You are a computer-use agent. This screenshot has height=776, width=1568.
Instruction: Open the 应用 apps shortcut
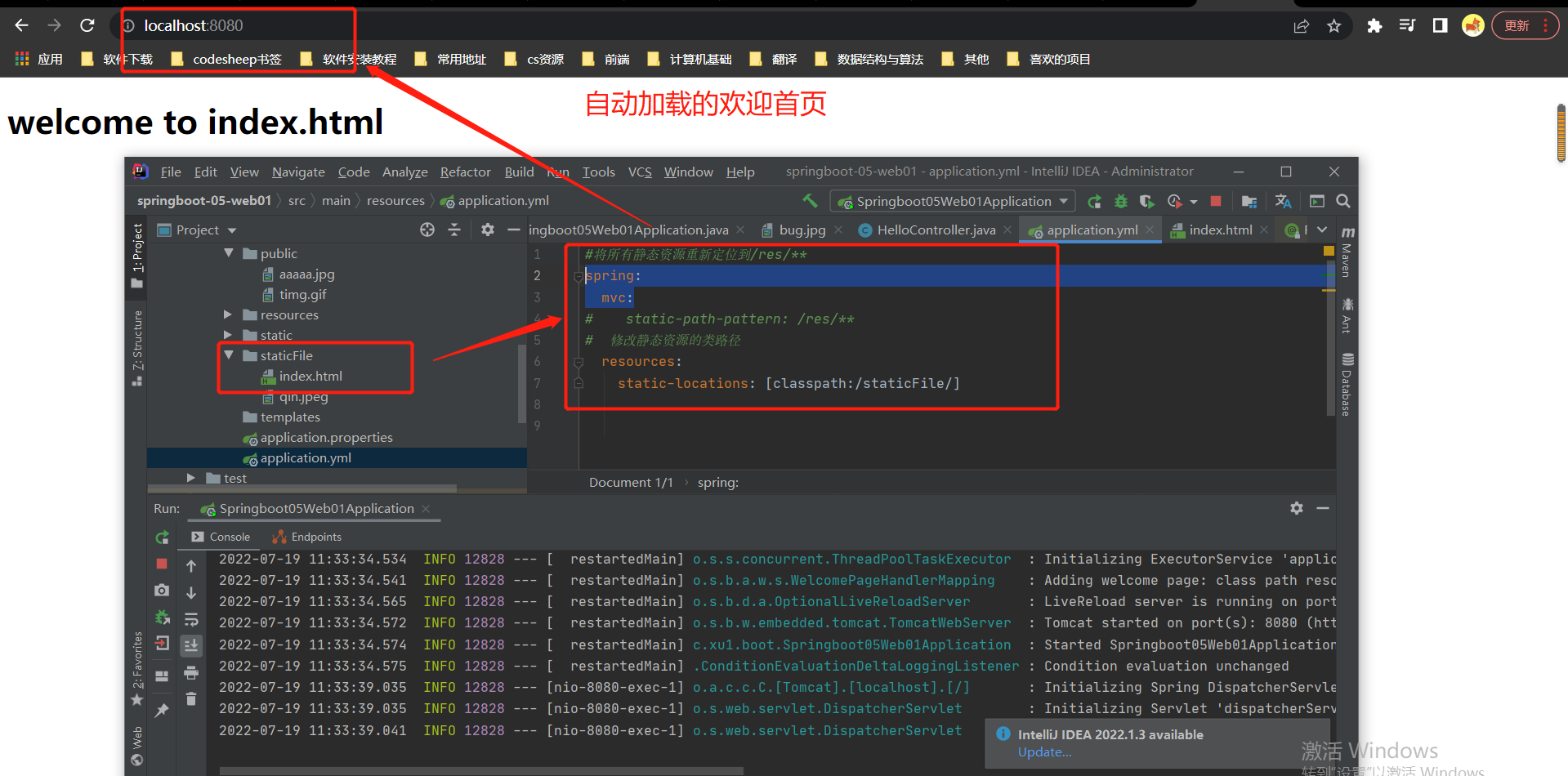[39, 59]
